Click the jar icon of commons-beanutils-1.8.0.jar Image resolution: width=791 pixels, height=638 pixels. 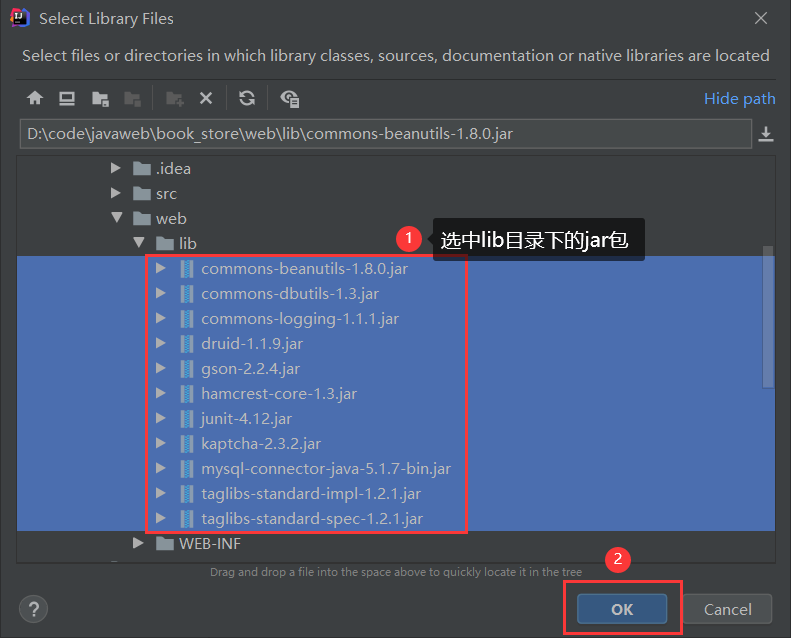pyautogui.click(x=187, y=269)
